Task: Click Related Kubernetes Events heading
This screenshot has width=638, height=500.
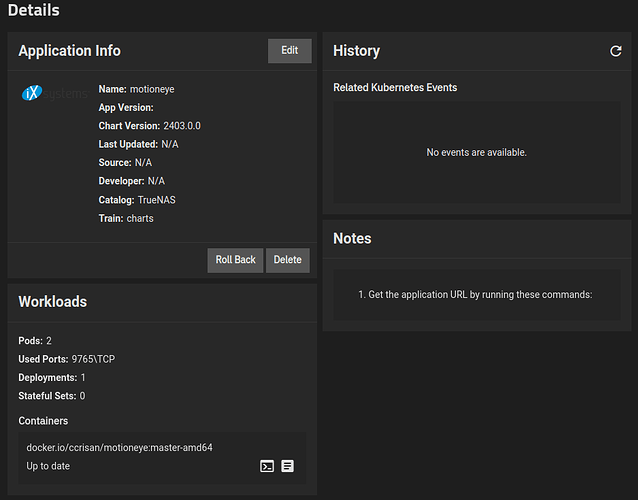Action: 395,87
